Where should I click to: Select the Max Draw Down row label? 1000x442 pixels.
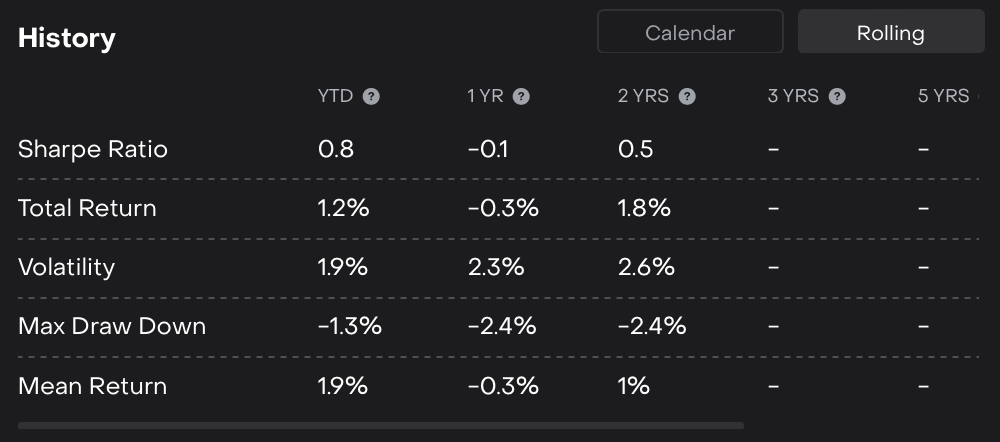(x=112, y=326)
